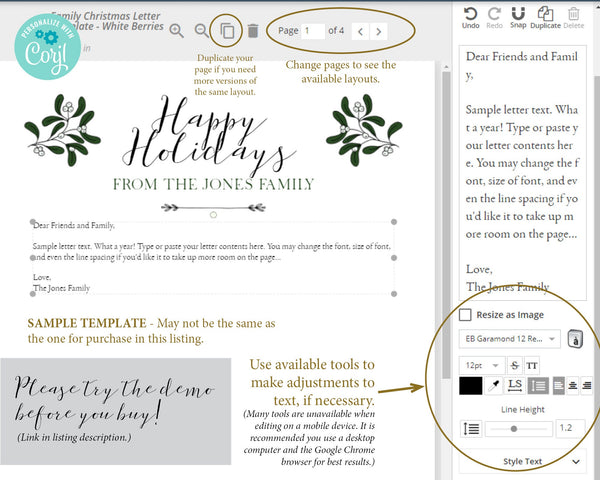The height and width of the screenshot is (480, 600).
Task: Duplicate the page with the copy icon
Action: pyautogui.click(x=228, y=31)
